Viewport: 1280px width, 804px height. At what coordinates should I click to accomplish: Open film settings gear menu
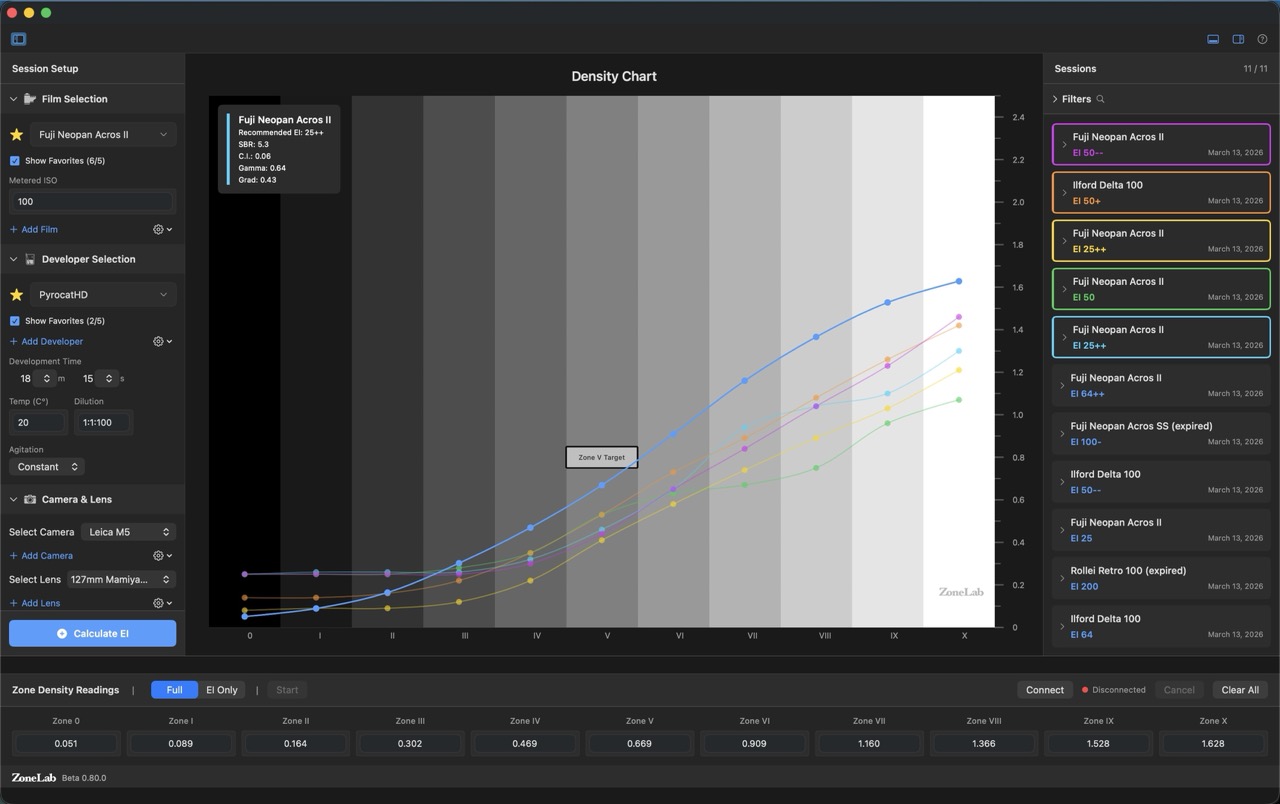(162, 229)
